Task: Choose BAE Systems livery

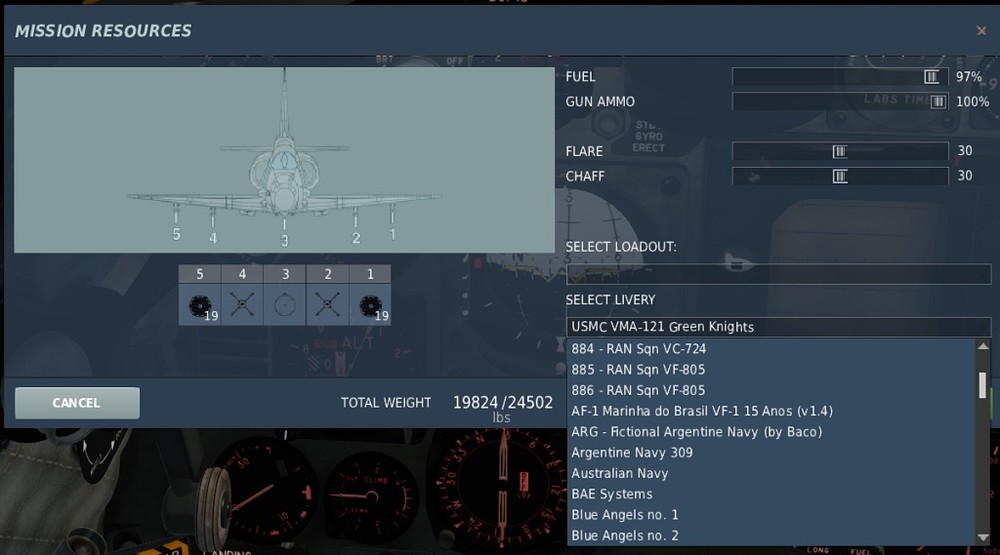Action: [x=770, y=494]
